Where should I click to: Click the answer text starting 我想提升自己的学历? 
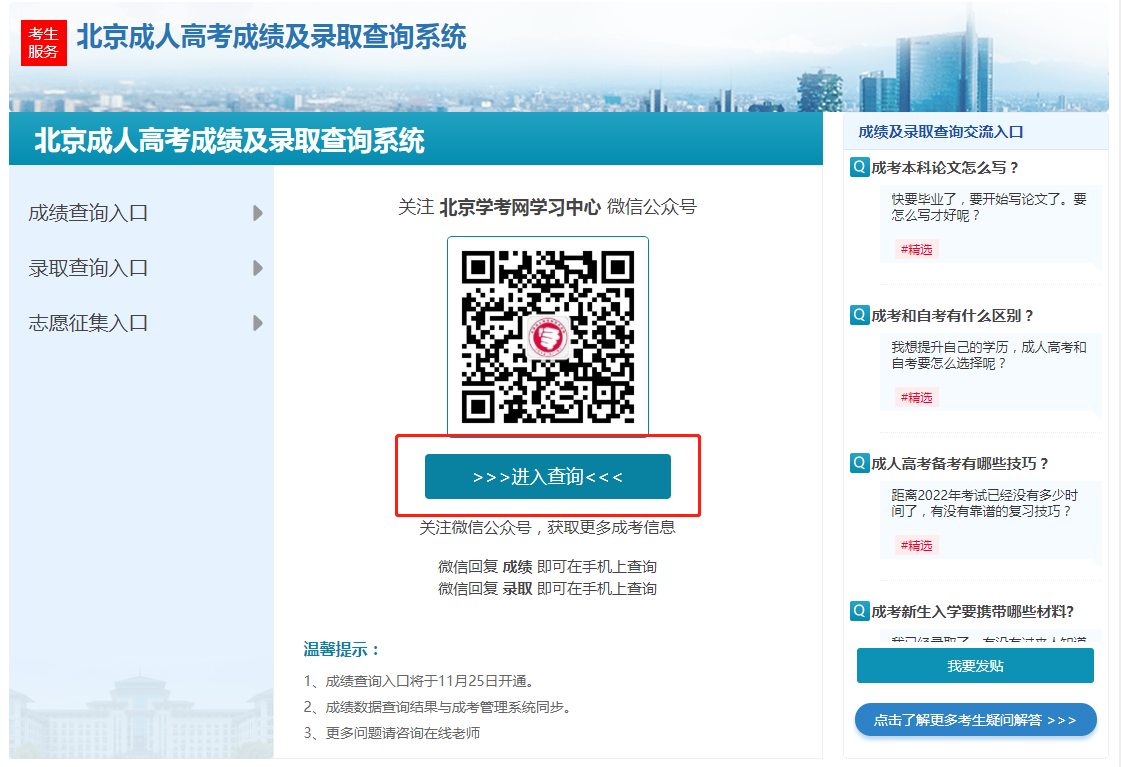[989, 355]
